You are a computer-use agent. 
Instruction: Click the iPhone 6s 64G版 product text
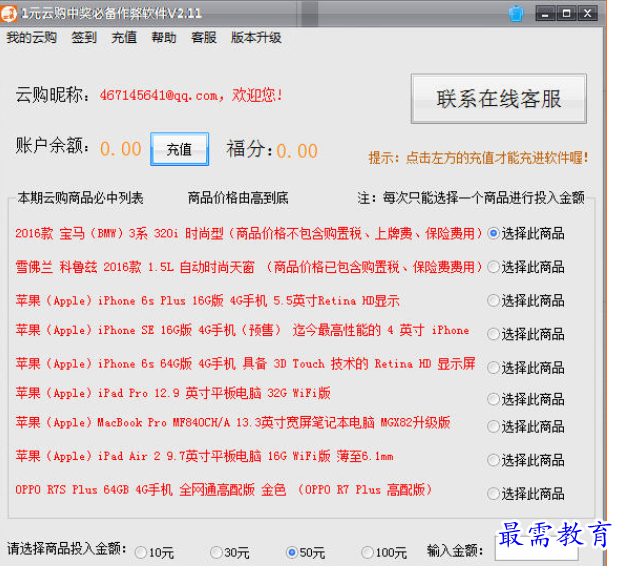tap(245, 364)
